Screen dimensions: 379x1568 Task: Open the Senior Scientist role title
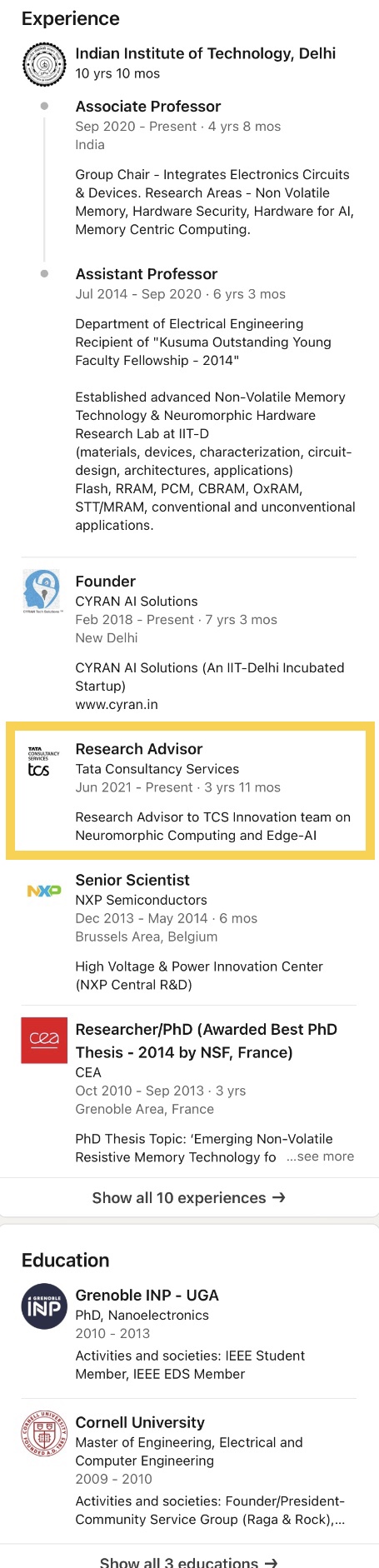[132, 880]
